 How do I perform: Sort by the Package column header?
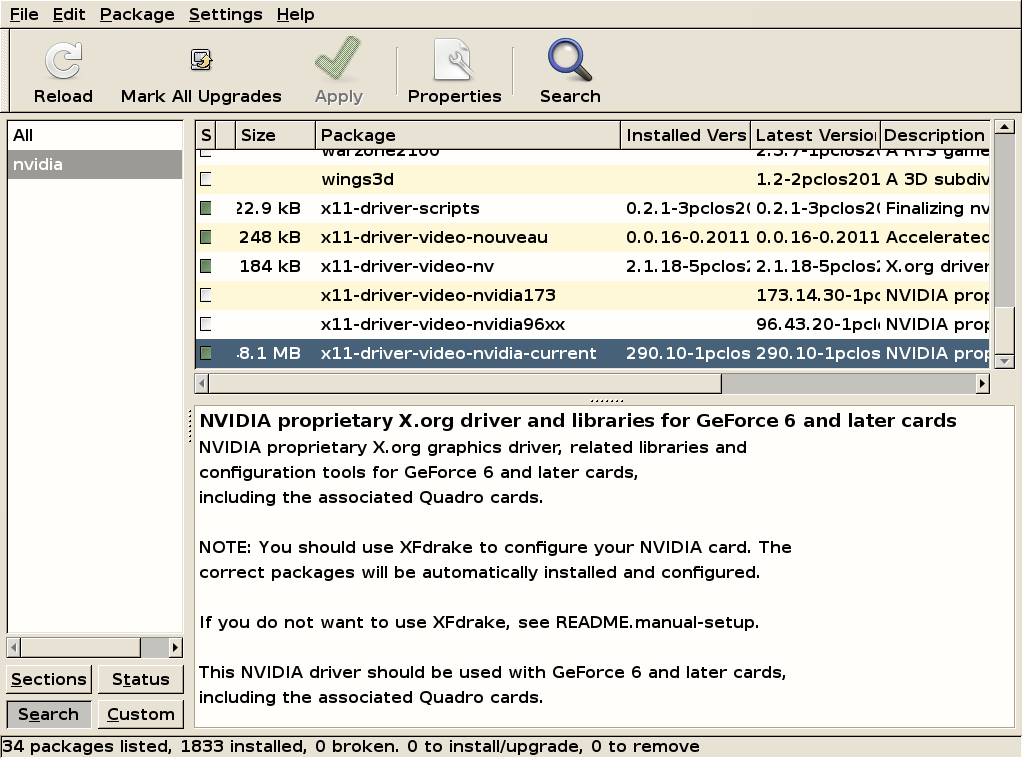[x=467, y=135]
